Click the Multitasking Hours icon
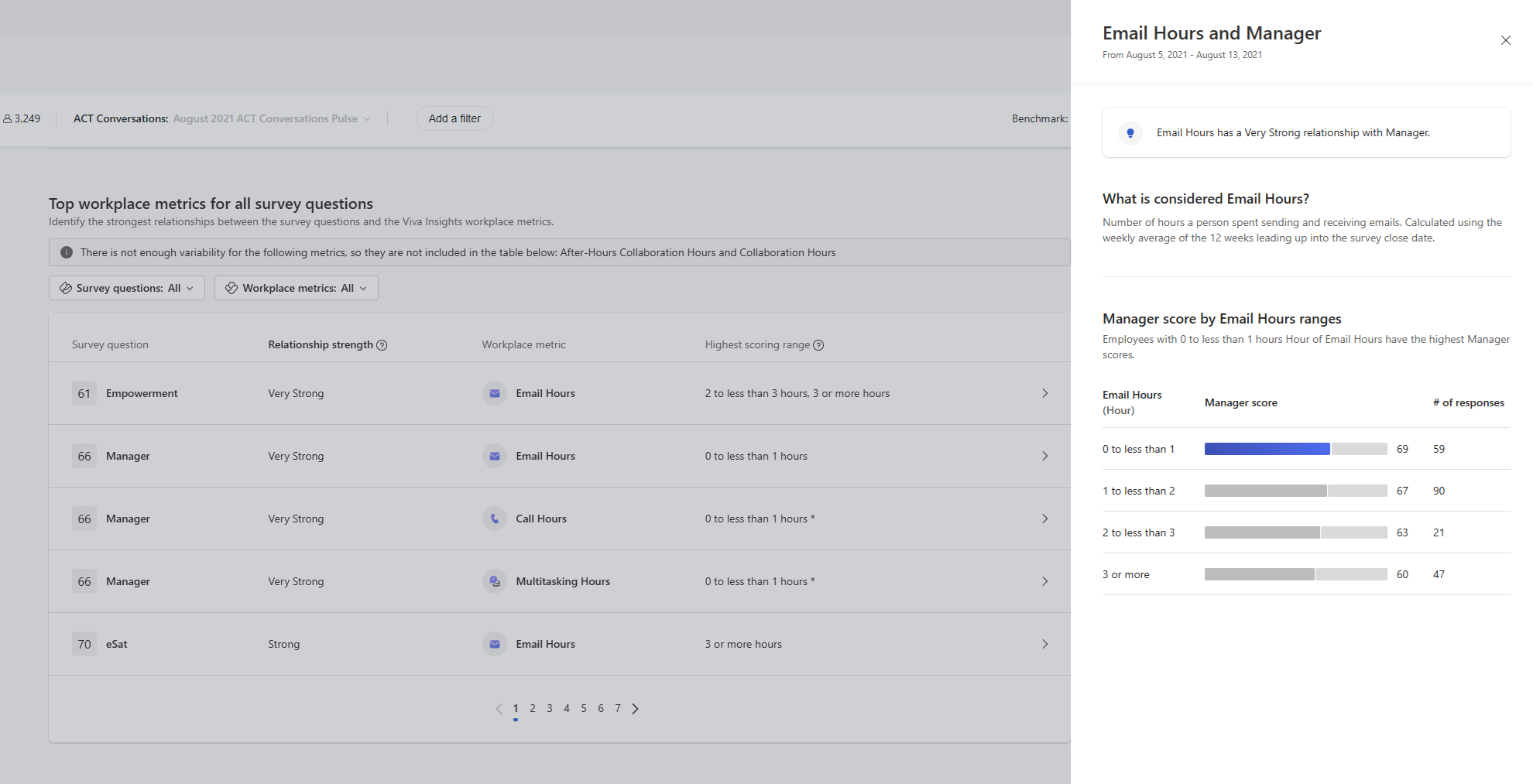Viewport: 1533px width, 784px height. (x=494, y=581)
